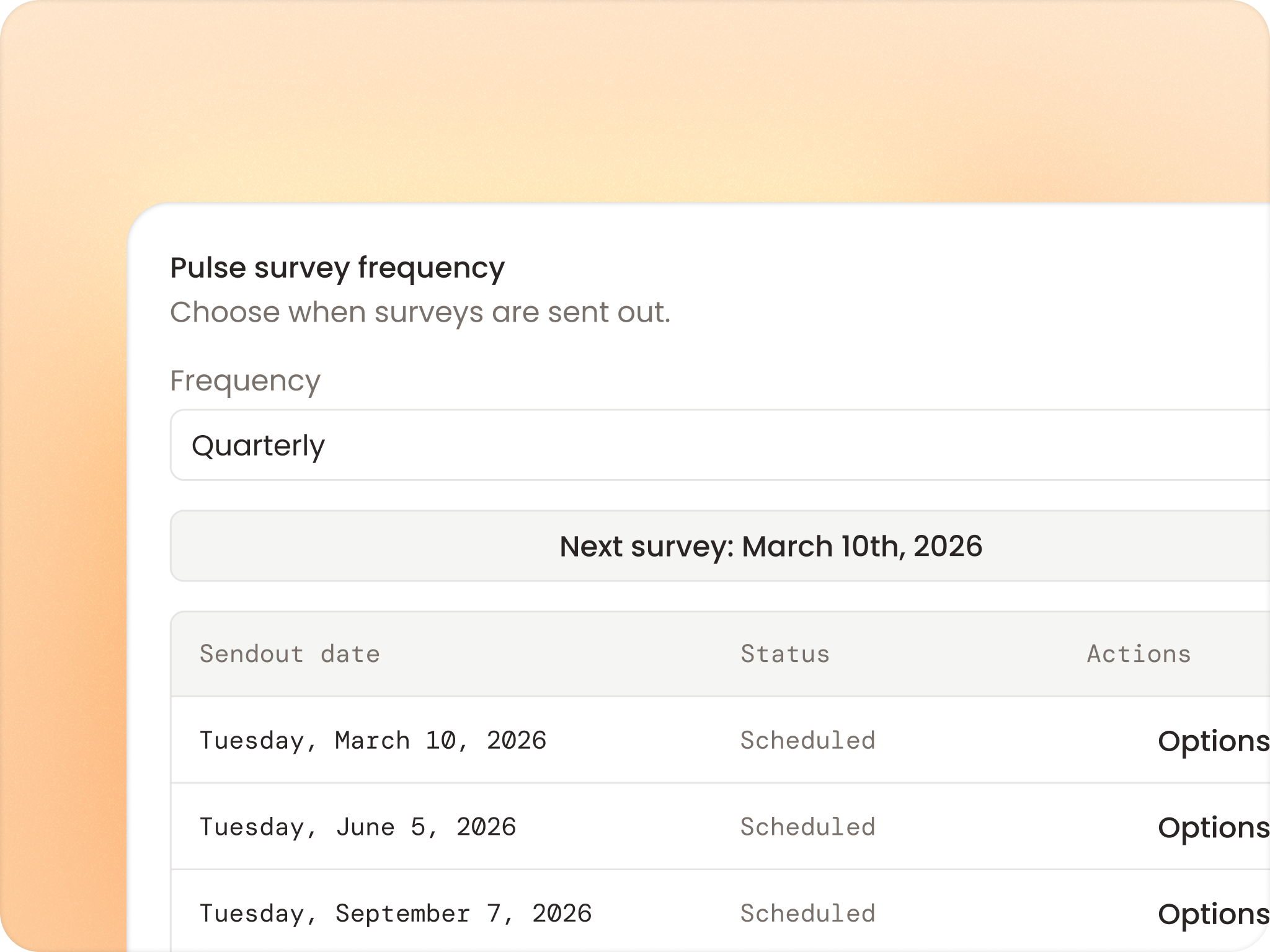Open Options for the September 7 survey
The image size is (1270, 952).
click(x=1212, y=914)
